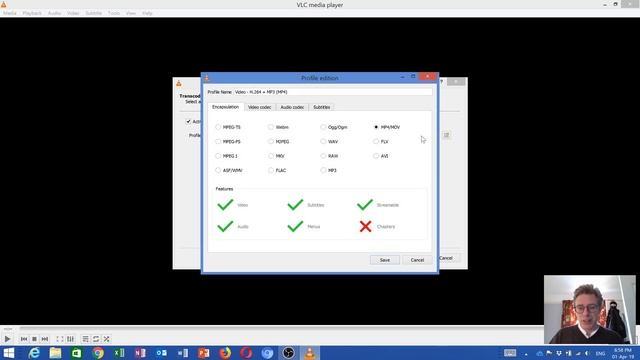Select the RAW encapsulation radio button
Image resolution: width=640 pixels, height=360 pixels.
click(323, 156)
